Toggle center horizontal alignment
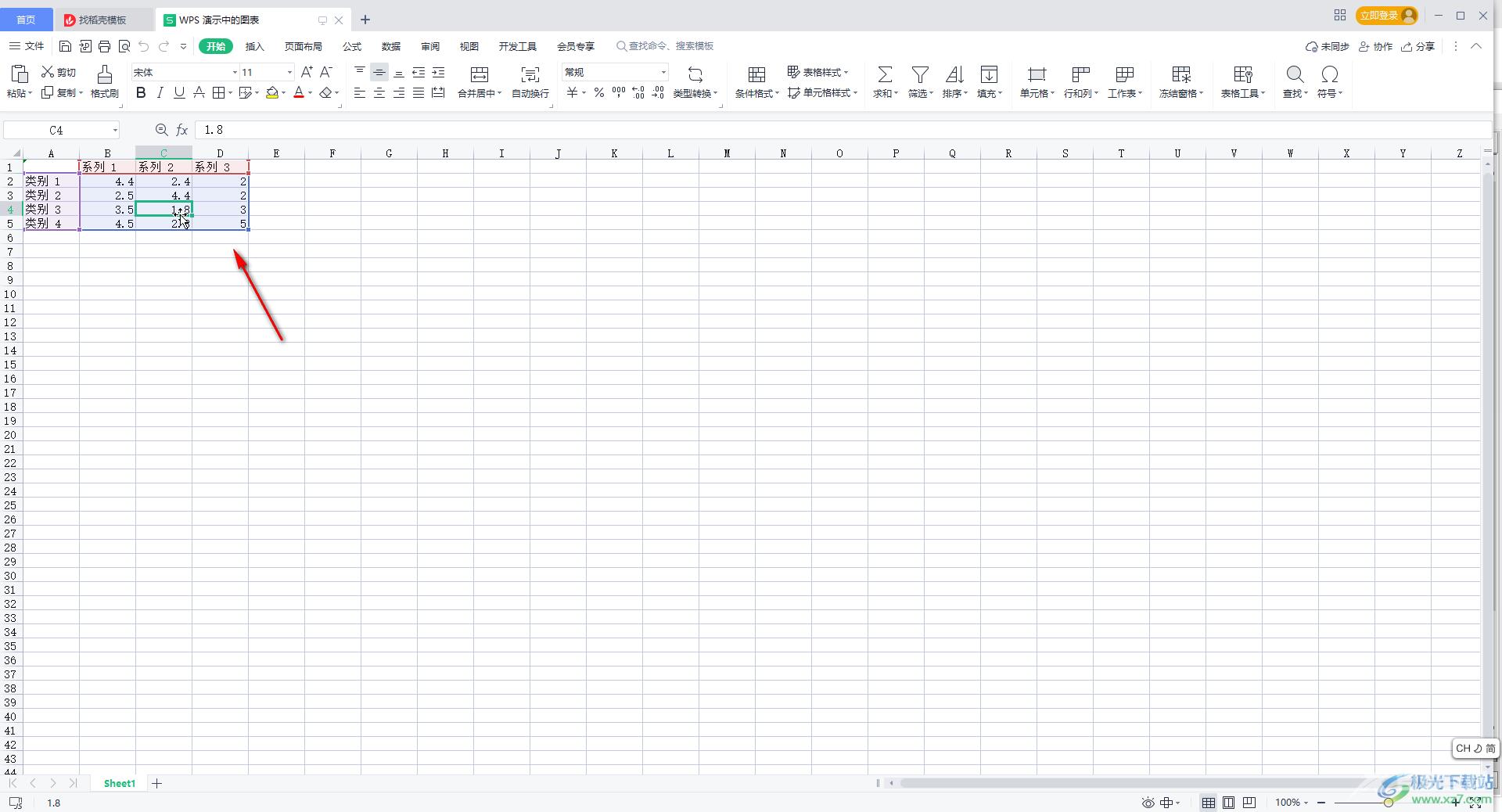This screenshot has height=812, width=1502. [379, 93]
